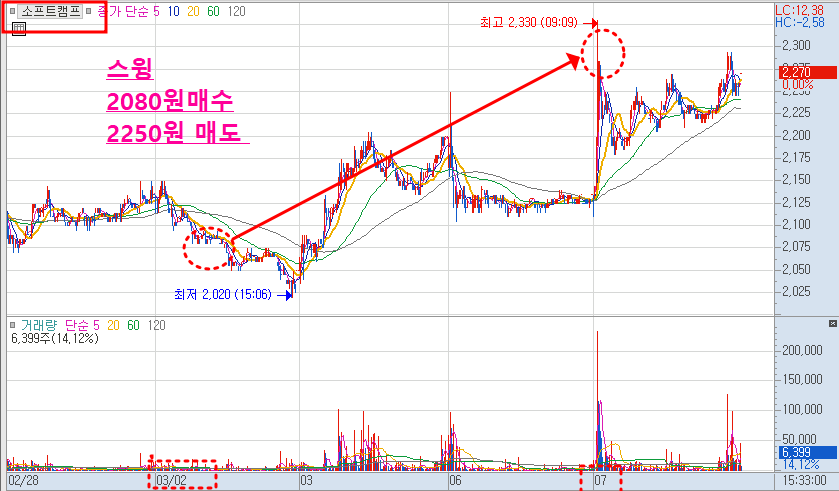
Task: Click the 02/28 date on time axis
Action: tap(23, 480)
